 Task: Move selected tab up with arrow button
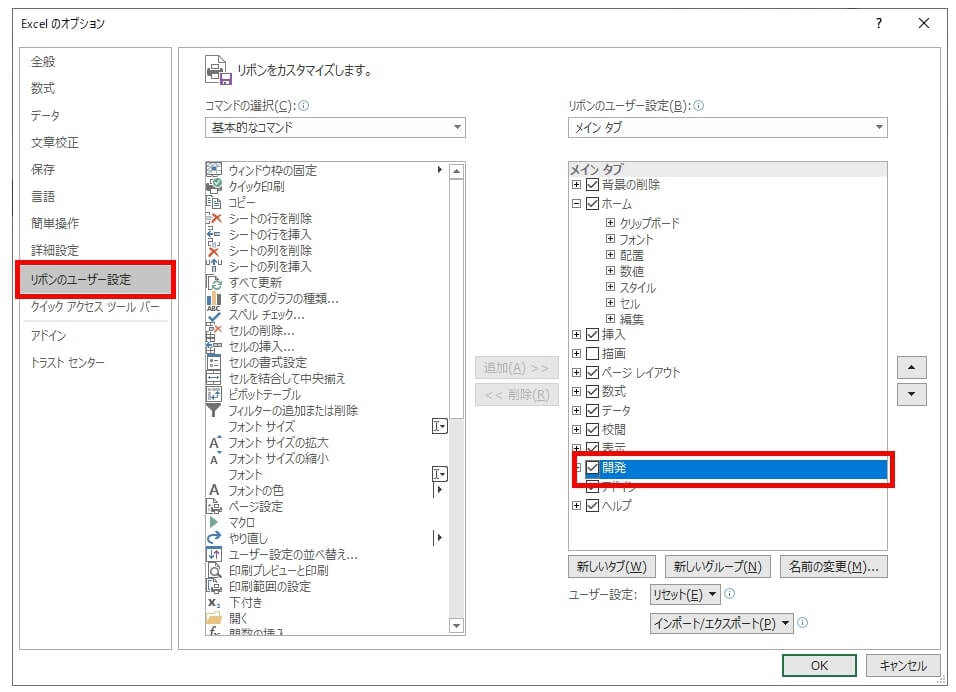click(x=911, y=367)
